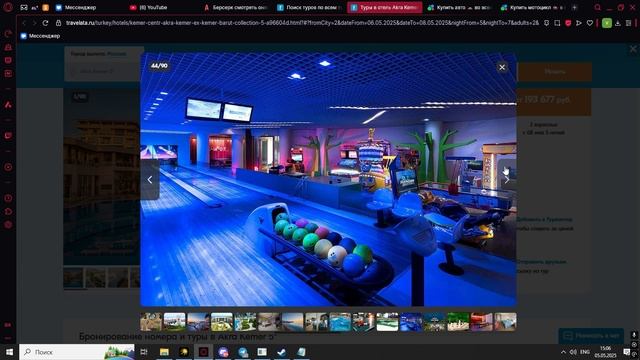Screen dimensions: 640x360
Task: Open the Мессенджер bookmark in bookmarks bar
Action: click(40, 36)
